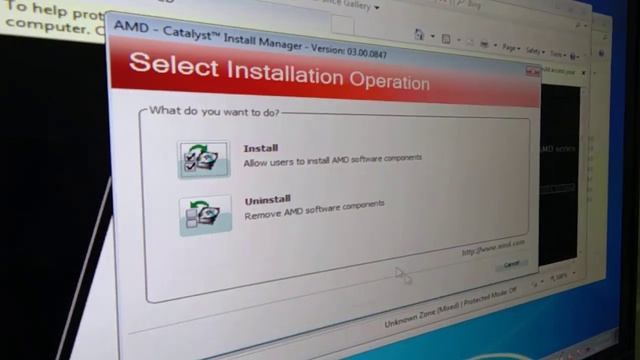Click Cancel in the Catalyst Install Manager
Viewport: 640px width, 360px height.
pos(511,265)
